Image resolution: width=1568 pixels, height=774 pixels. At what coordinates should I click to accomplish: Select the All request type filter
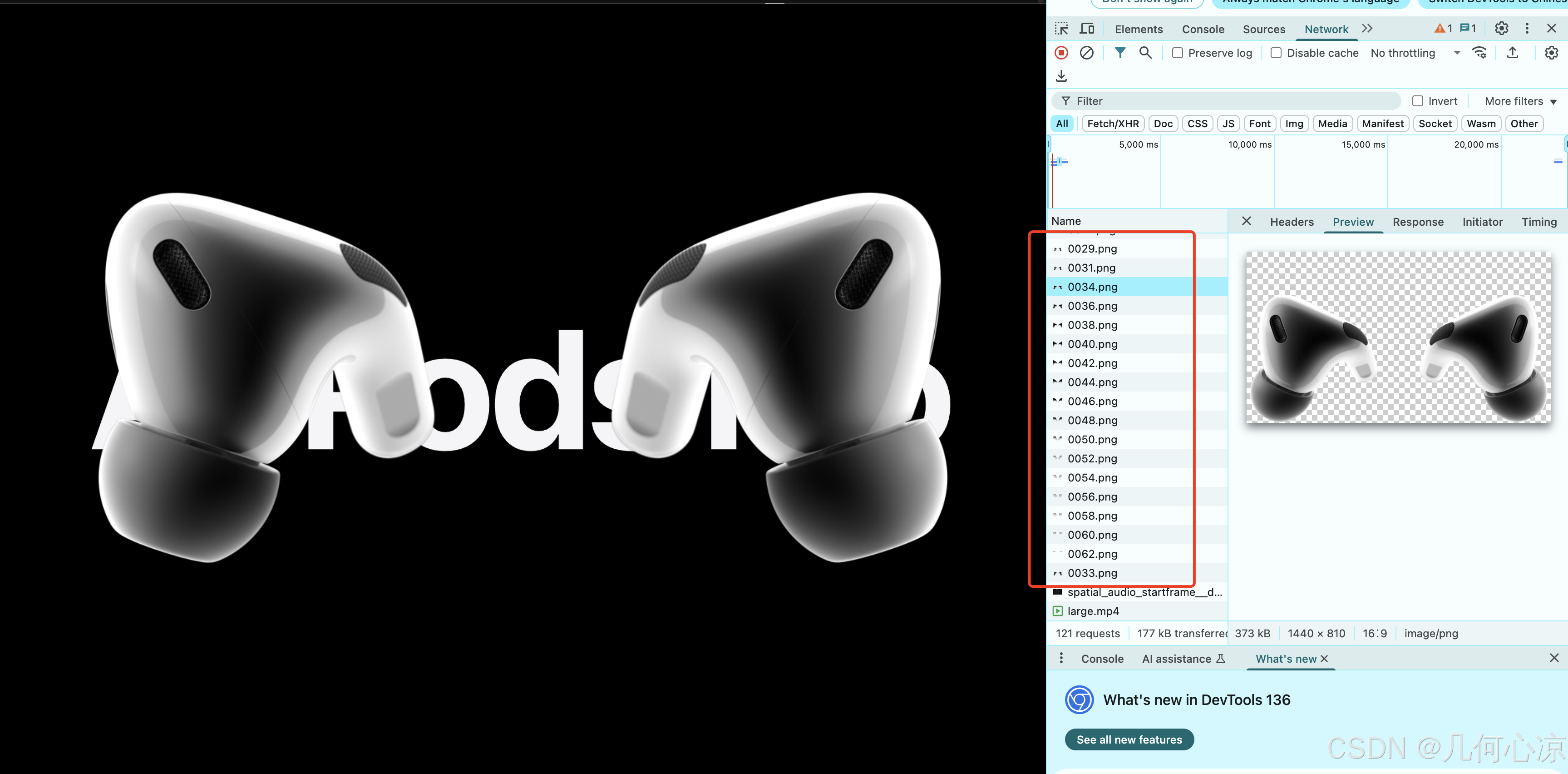1062,124
